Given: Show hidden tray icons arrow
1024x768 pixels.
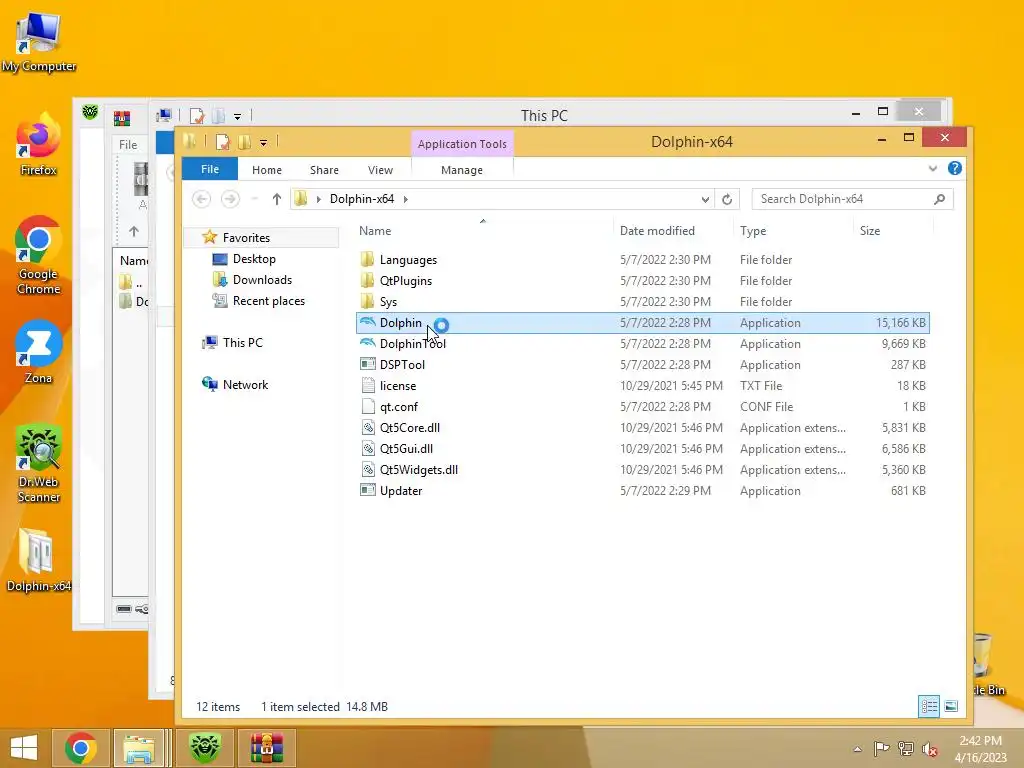Looking at the screenshot, I should [x=857, y=749].
